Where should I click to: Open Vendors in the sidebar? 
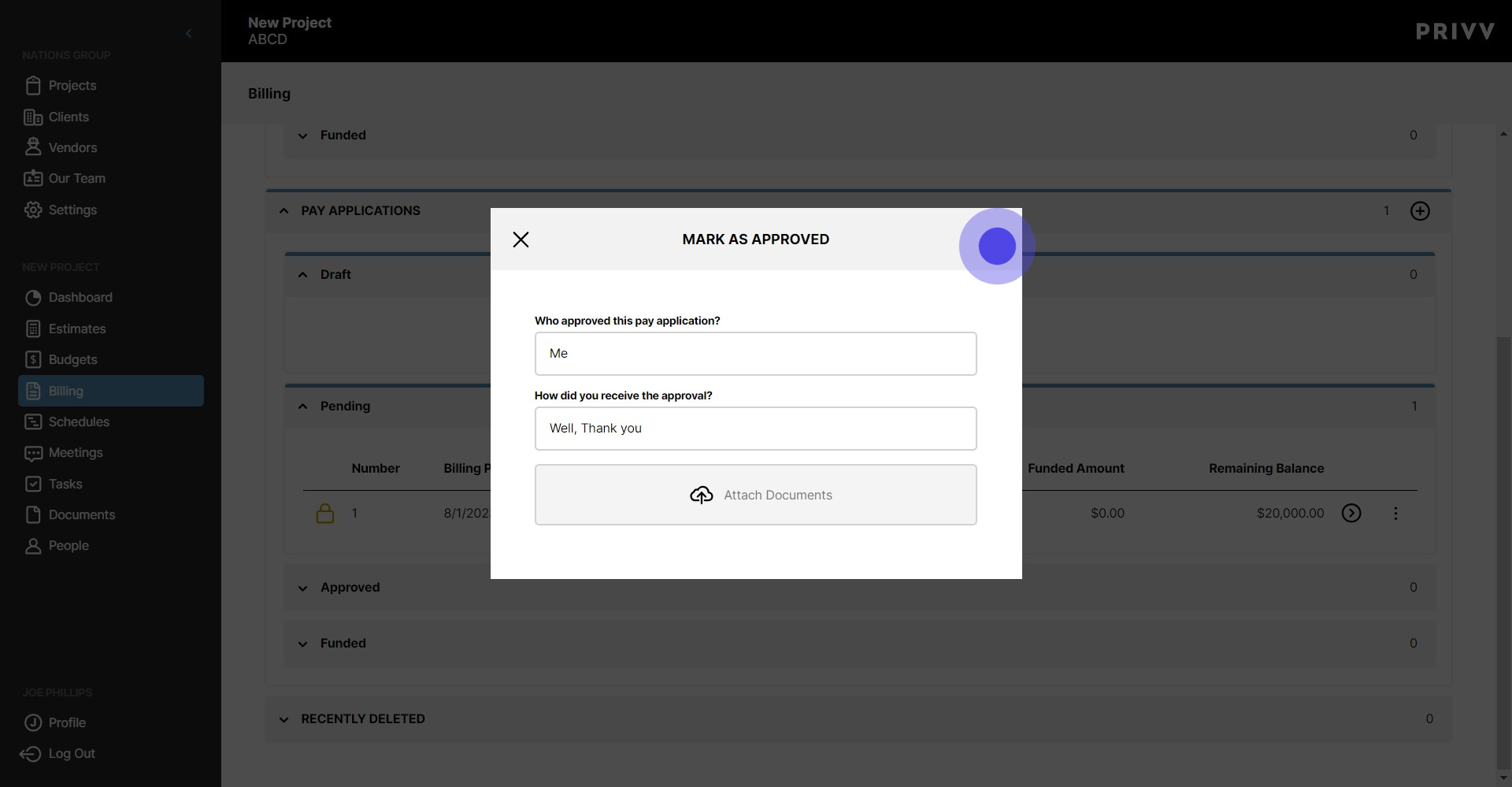point(72,147)
